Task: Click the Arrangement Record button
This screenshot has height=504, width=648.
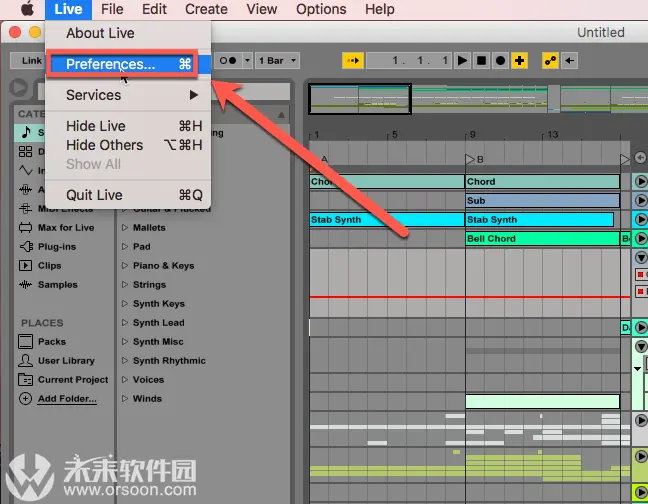Action: (x=500, y=61)
